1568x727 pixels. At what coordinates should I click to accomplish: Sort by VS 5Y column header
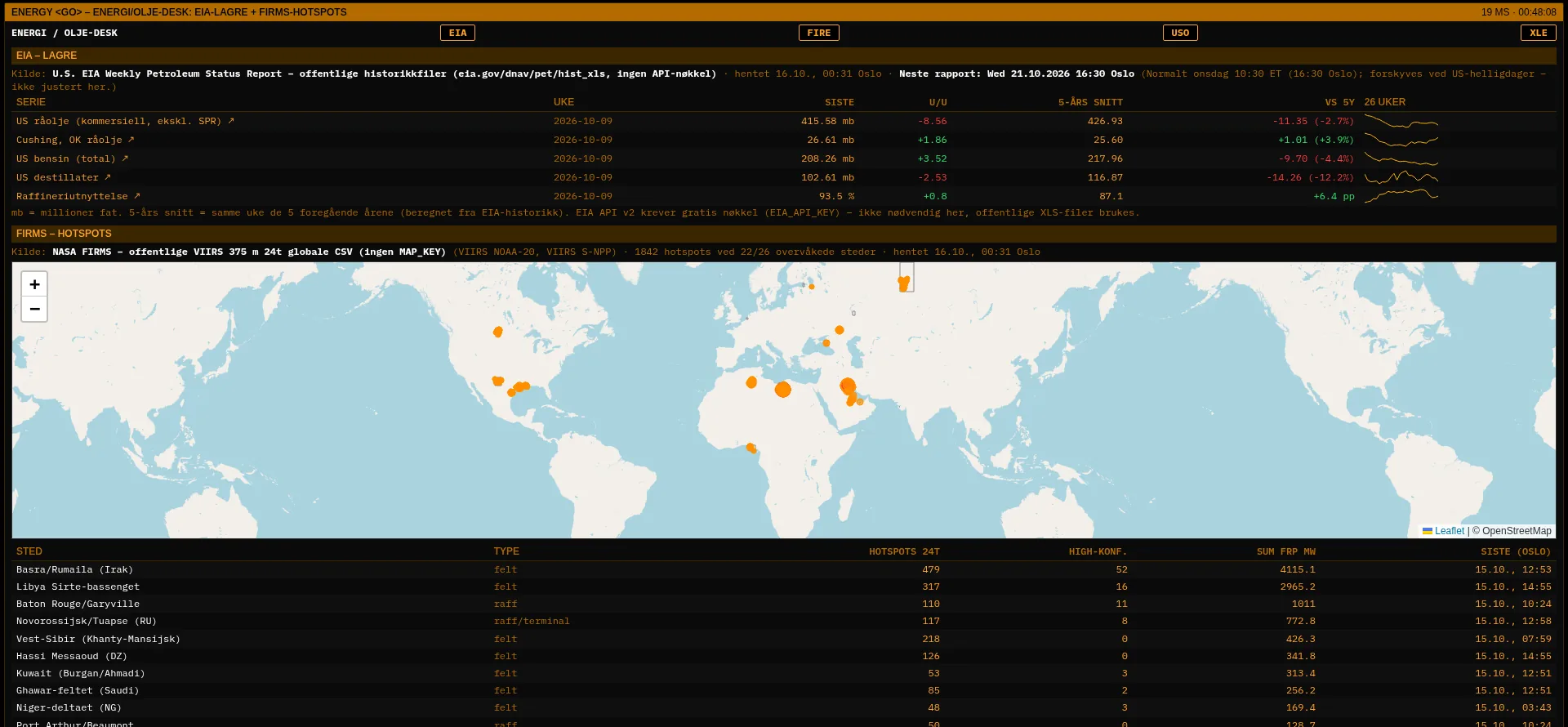point(1339,102)
